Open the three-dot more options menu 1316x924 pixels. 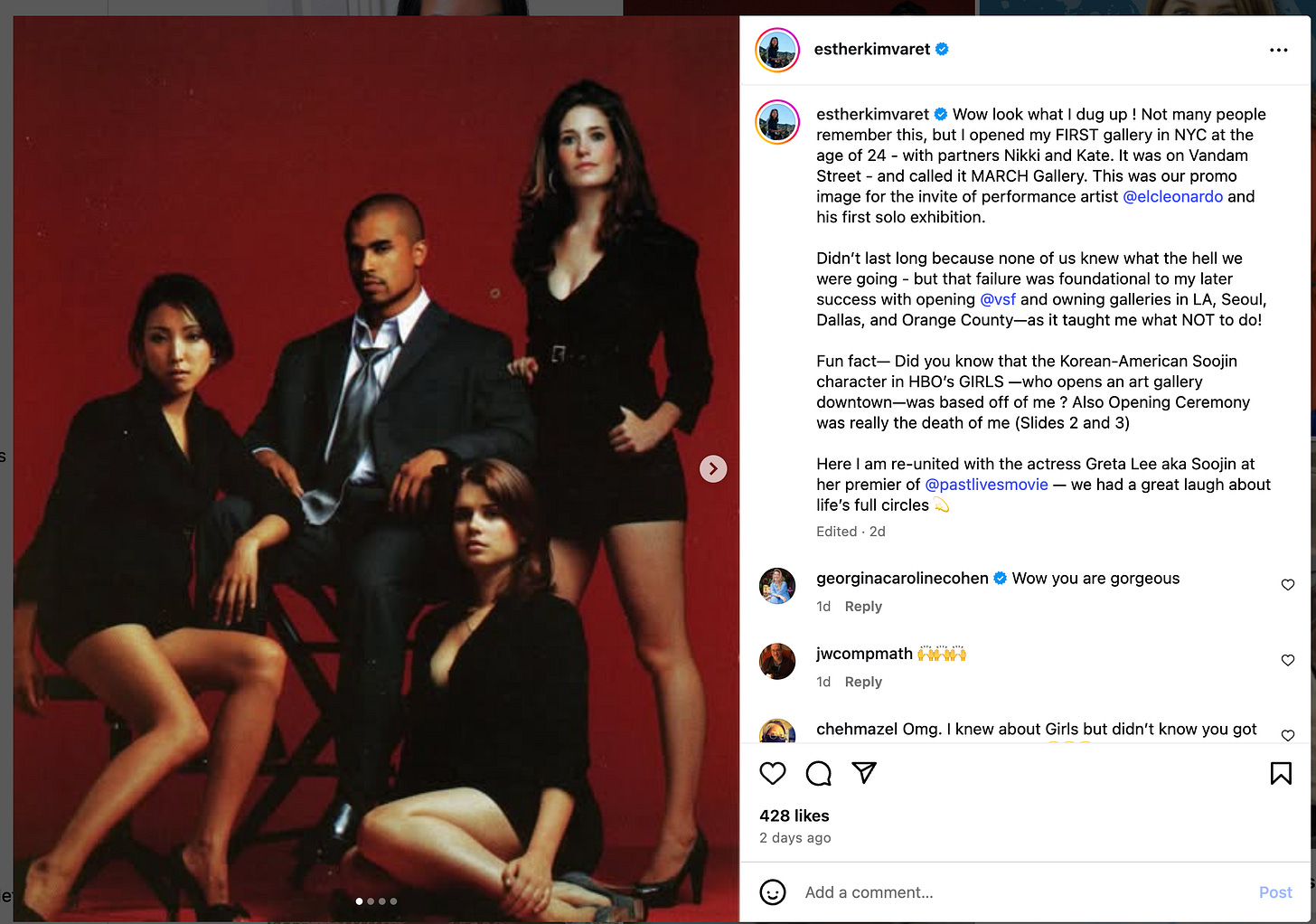(x=1279, y=50)
